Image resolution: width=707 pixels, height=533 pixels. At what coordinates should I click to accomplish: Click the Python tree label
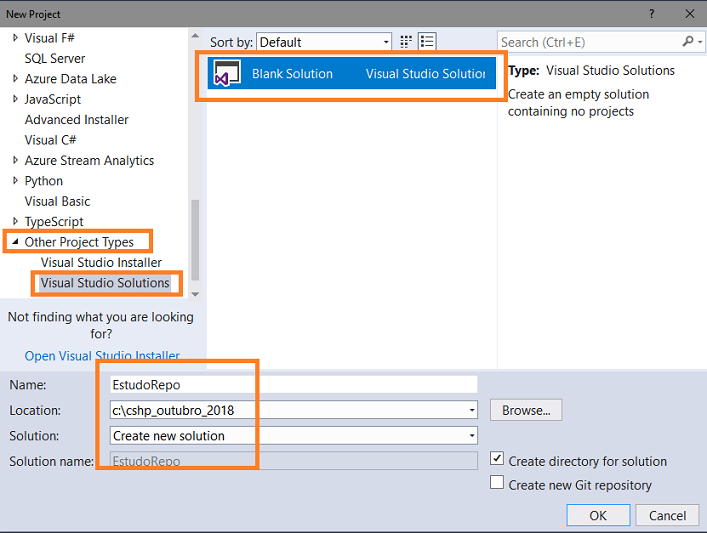[44, 181]
